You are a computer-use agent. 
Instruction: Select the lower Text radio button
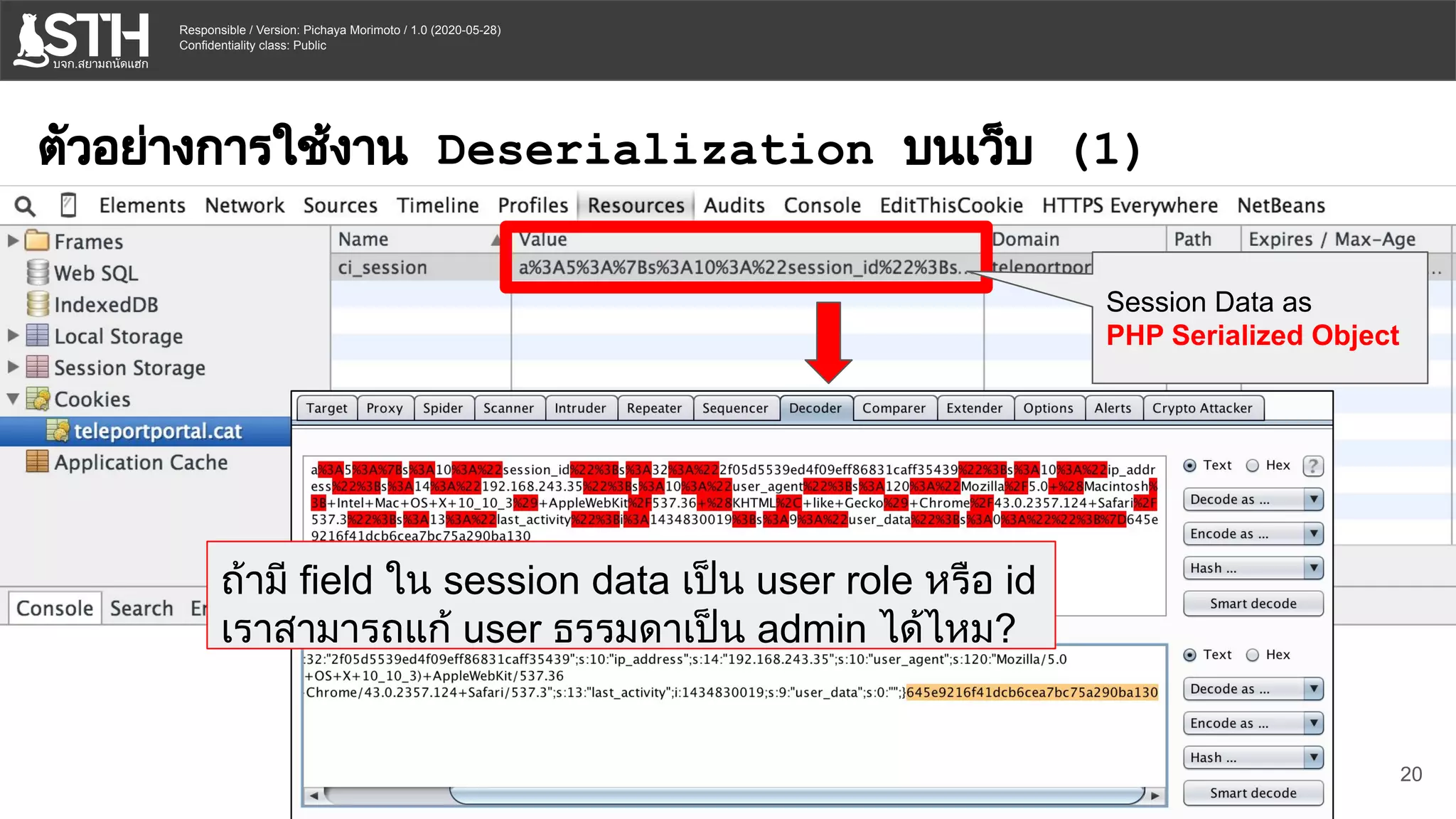click(x=1189, y=655)
